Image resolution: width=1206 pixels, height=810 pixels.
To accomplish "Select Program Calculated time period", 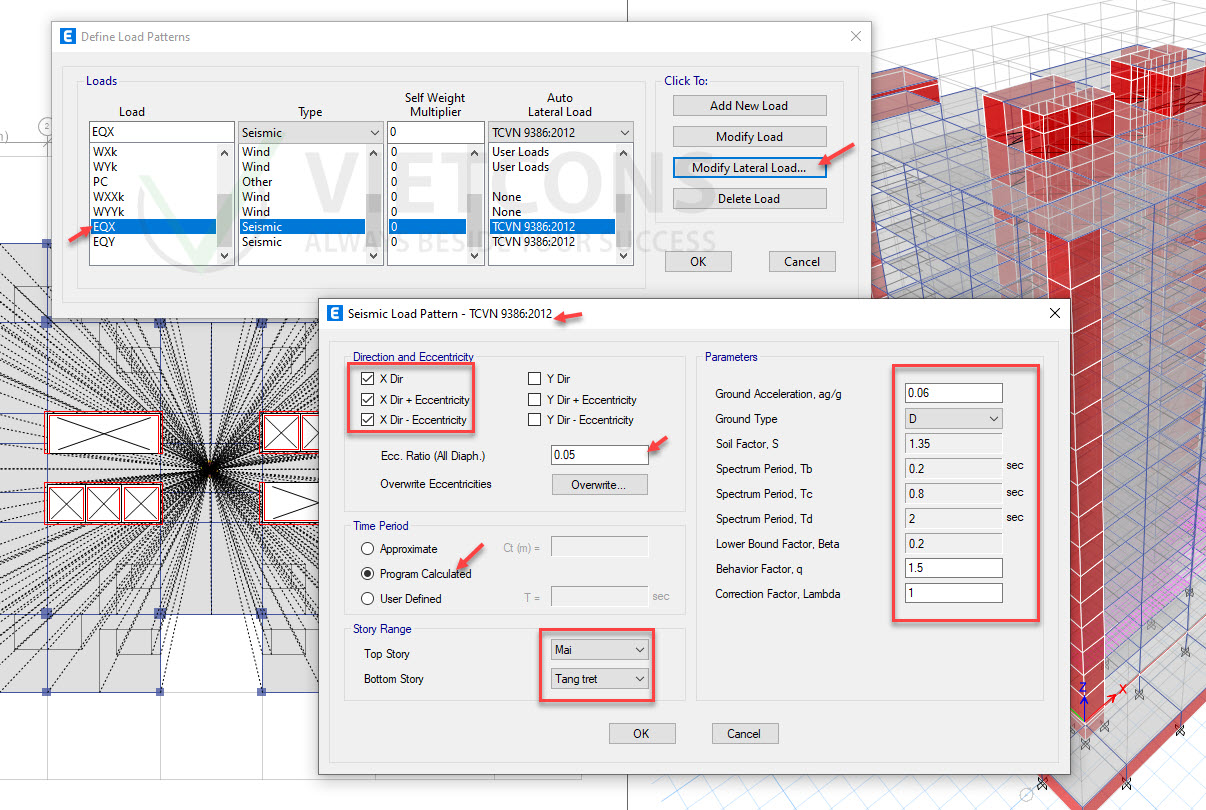I will click(x=367, y=574).
